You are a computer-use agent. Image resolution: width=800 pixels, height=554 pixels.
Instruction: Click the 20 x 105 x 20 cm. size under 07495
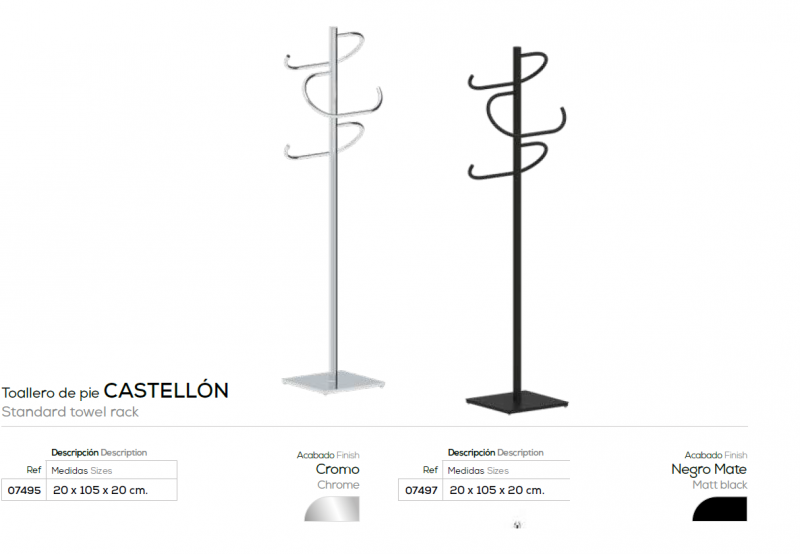pyautogui.click(x=101, y=490)
